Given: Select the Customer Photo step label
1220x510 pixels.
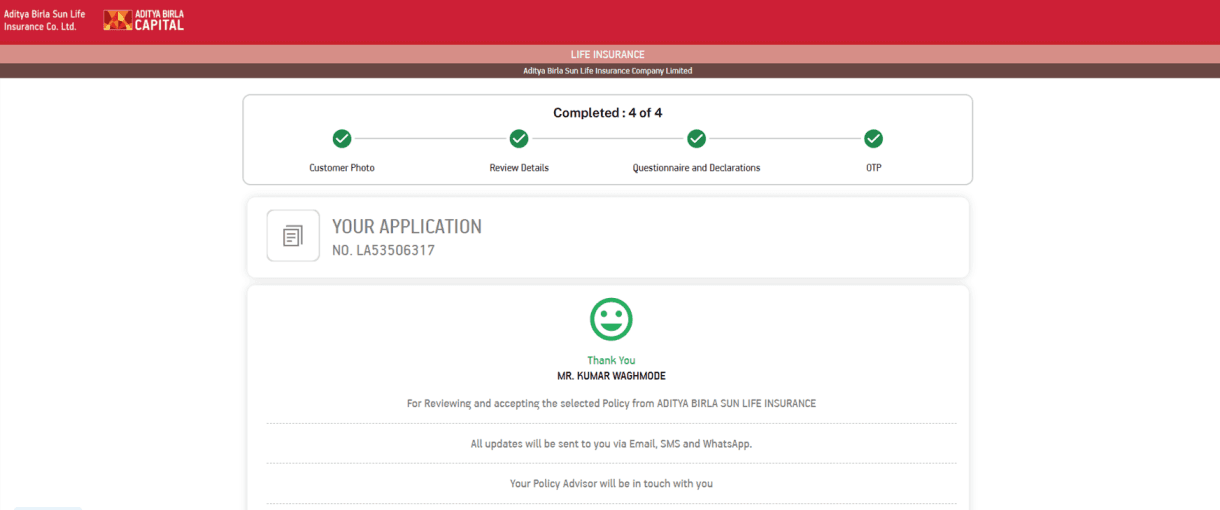Looking at the screenshot, I should point(342,168).
